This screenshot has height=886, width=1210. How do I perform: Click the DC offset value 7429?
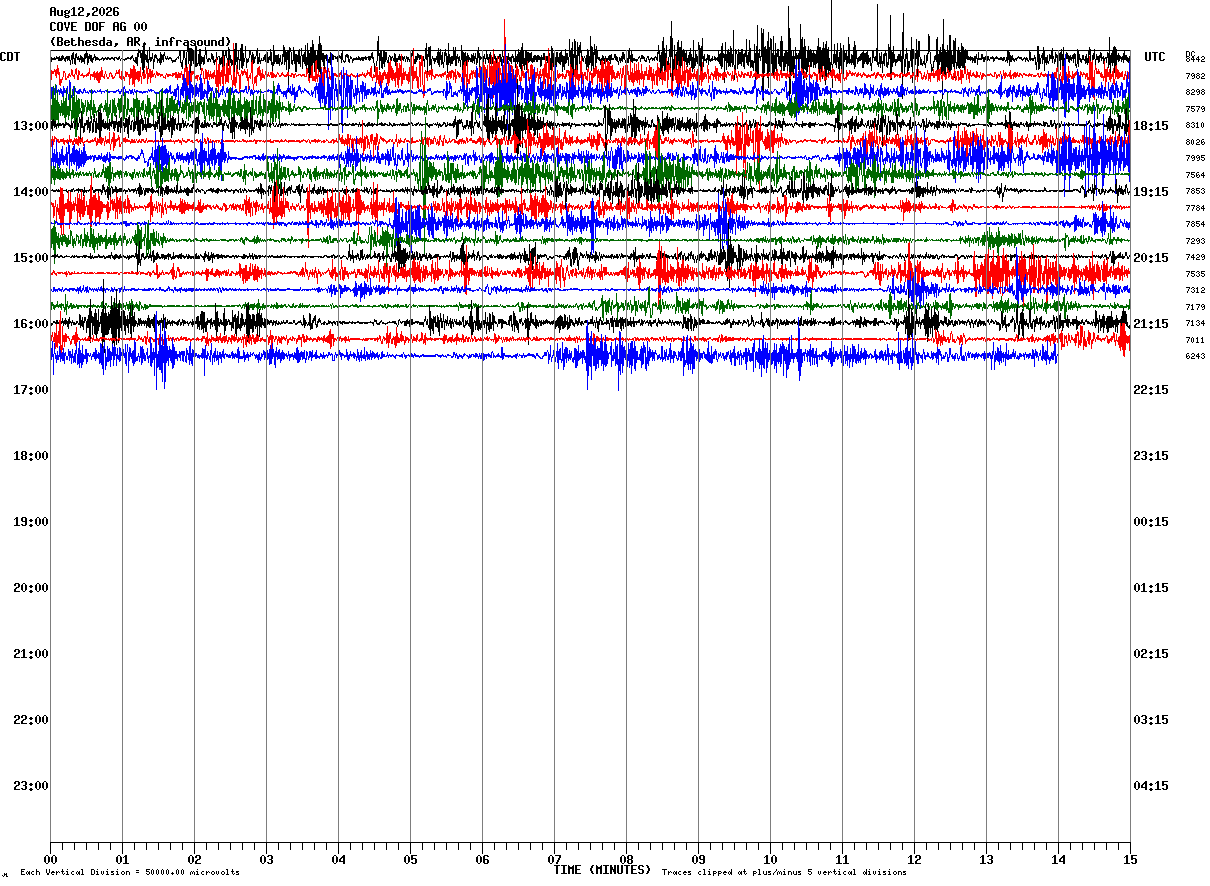click(x=1195, y=257)
